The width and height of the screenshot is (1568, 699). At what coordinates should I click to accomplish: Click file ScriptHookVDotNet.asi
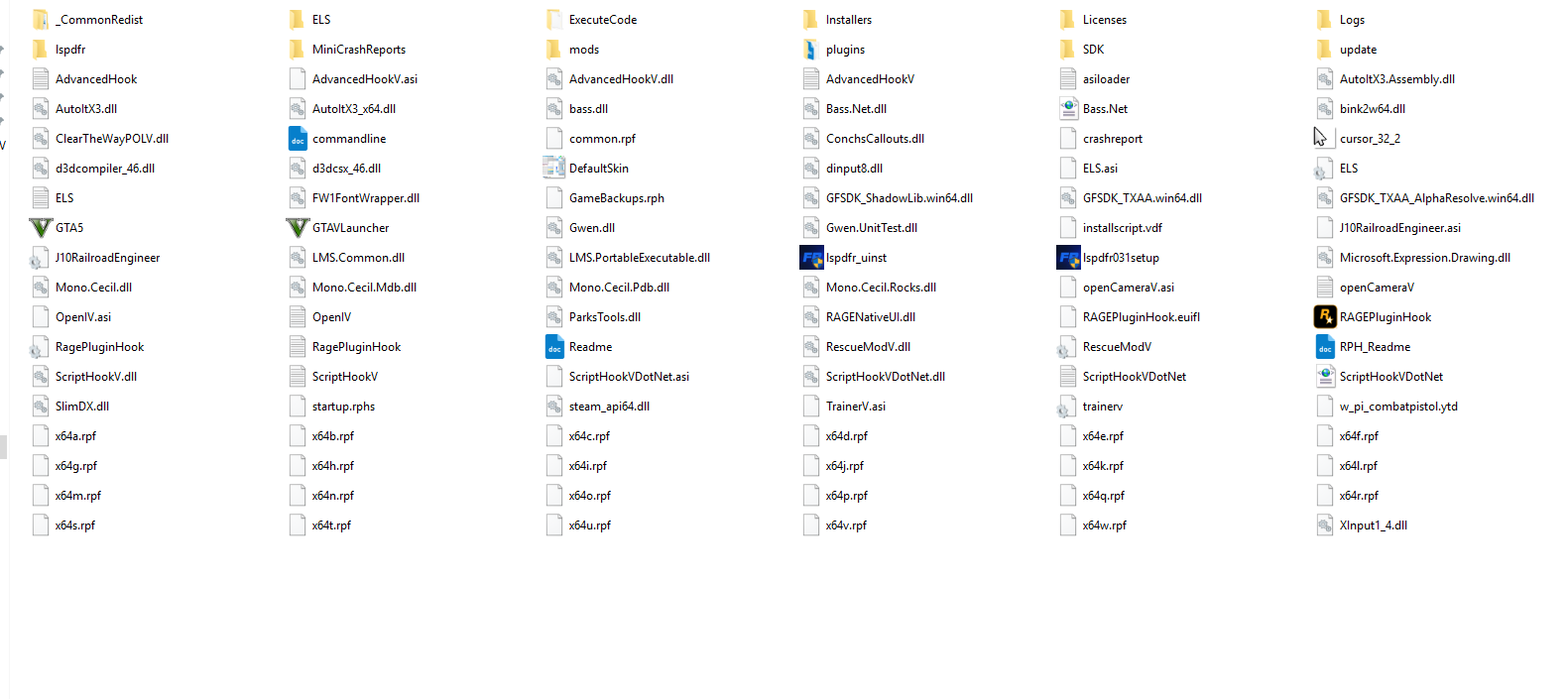(x=629, y=377)
